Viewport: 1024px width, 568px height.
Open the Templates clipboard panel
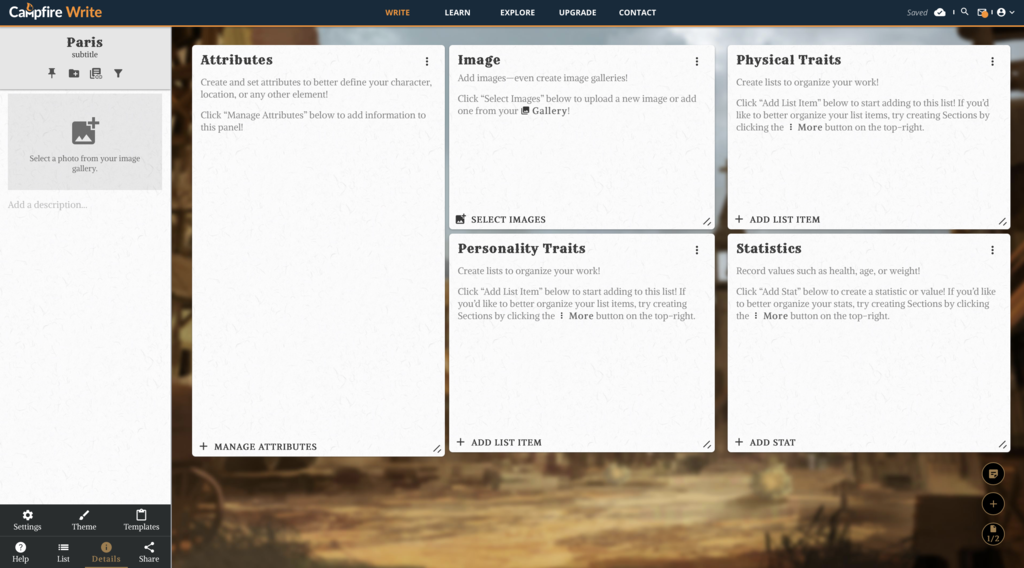tap(141, 520)
